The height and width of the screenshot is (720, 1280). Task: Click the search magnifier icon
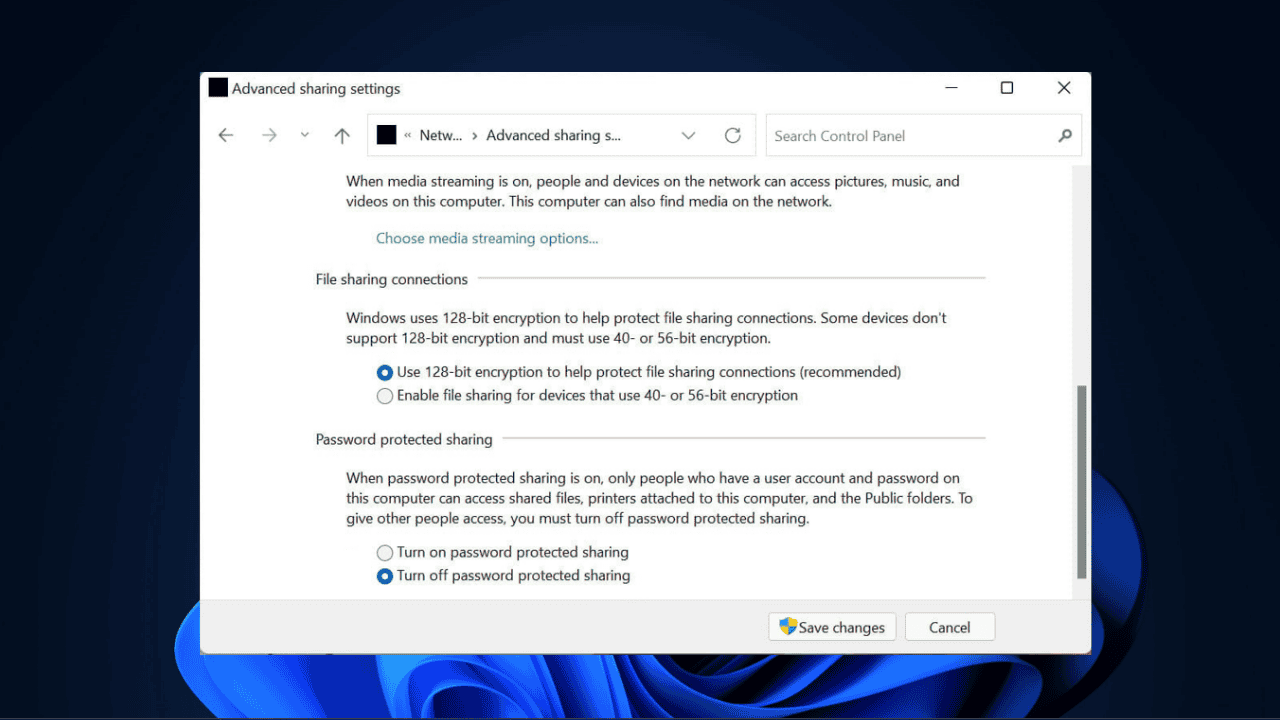point(1064,135)
